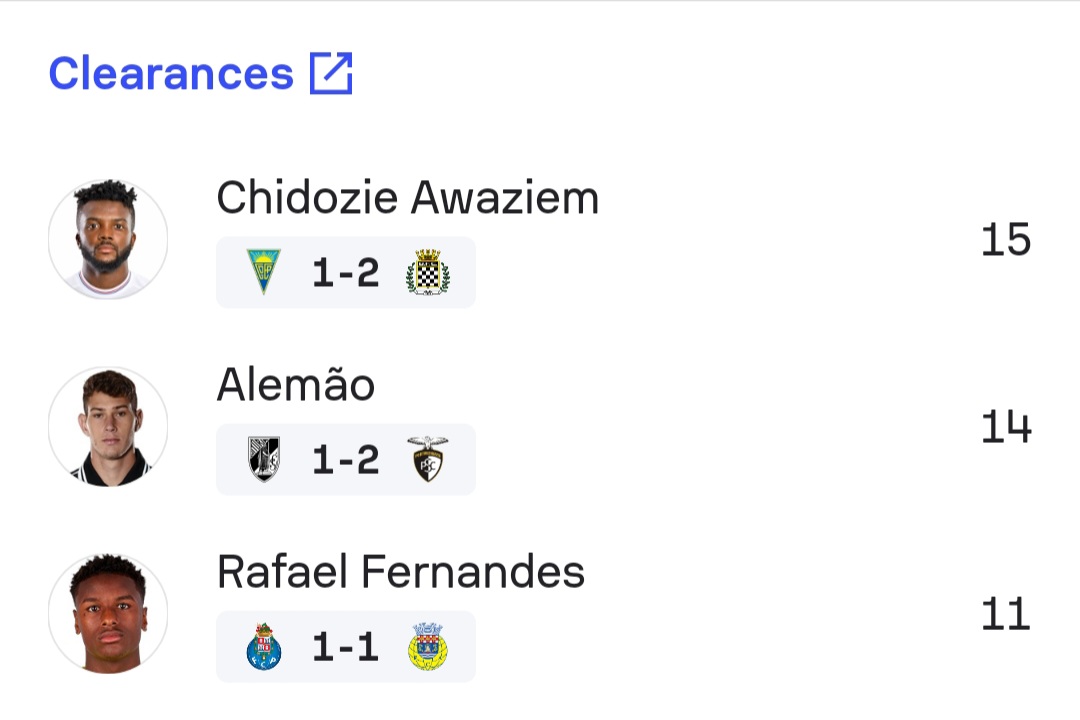
Task: Click the yellow triangular Estoril crest
Action: point(264,271)
